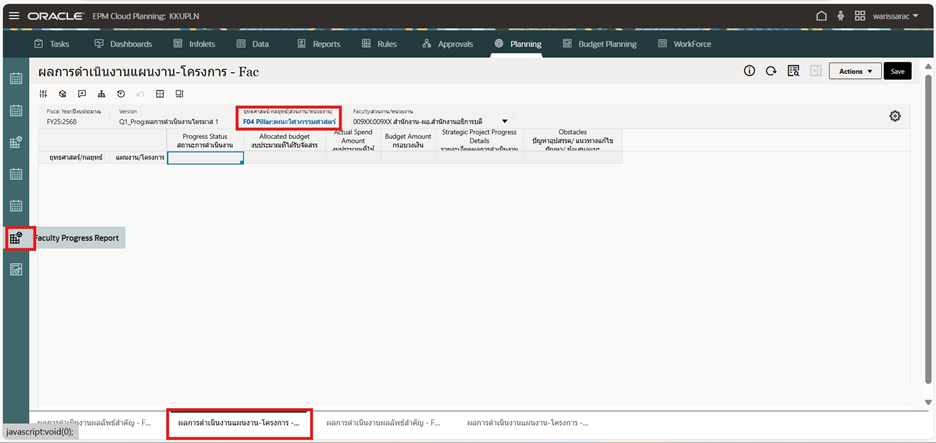Open the Approvals tab
Image resolution: width=936 pixels, height=443 pixels.
pyautogui.click(x=448, y=44)
